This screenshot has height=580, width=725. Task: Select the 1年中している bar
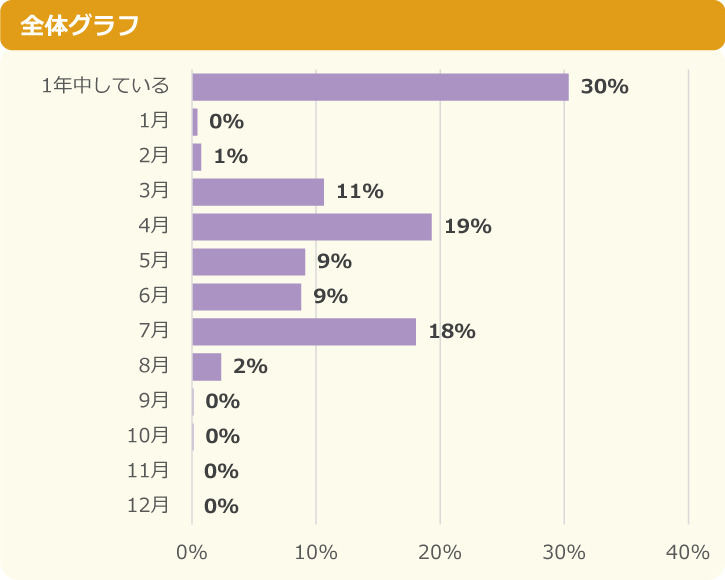click(x=381, y=87)
